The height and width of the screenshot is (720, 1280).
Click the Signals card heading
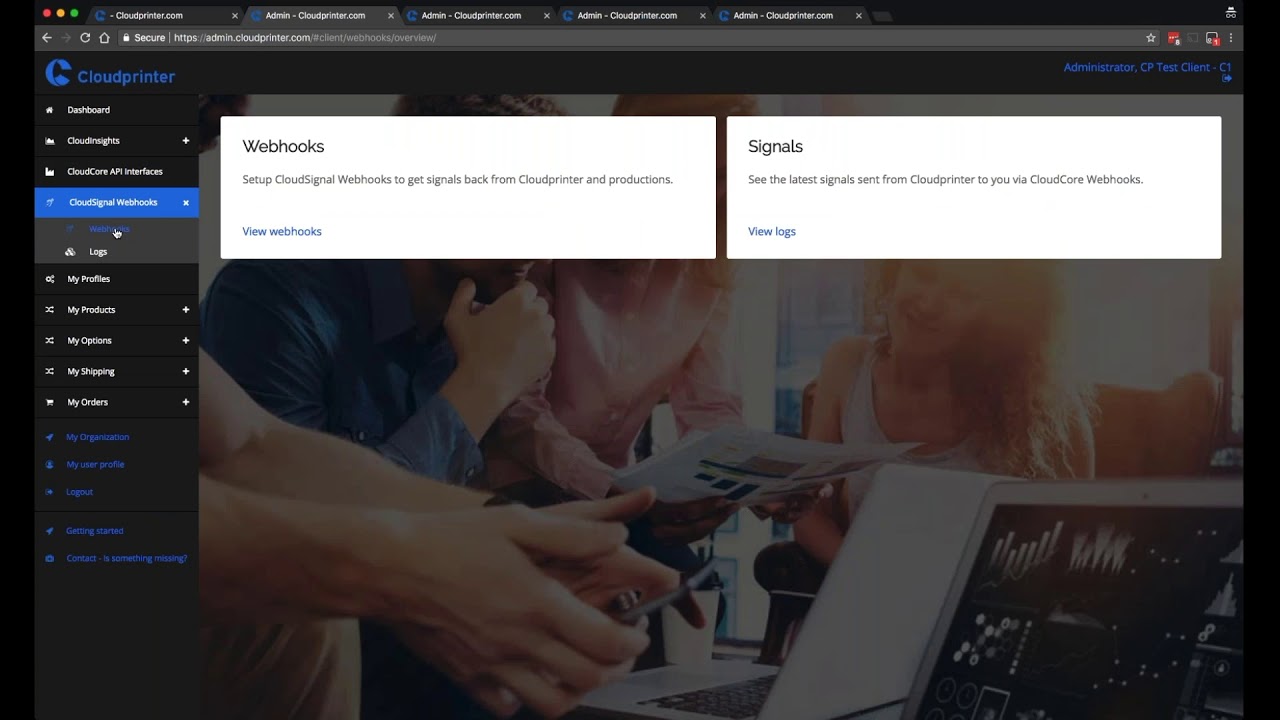(x=775, y=146)
